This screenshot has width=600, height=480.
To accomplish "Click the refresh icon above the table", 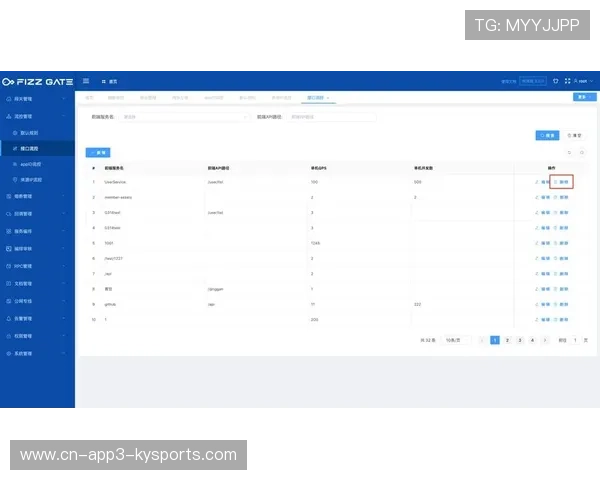I will click(569, 152).
